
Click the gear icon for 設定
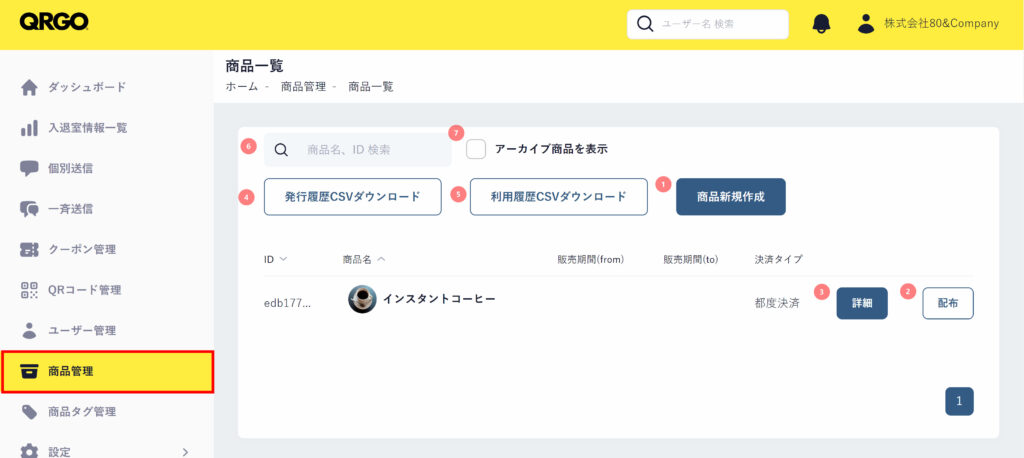pos(29,451)
